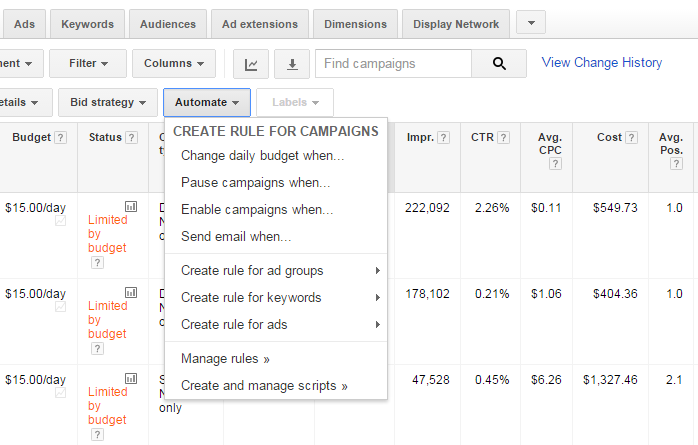This screenshot has width=698, height=445.
Task: Switch to the Ad extensions tab
Action: pyautogui.click(x=260, y=24)
